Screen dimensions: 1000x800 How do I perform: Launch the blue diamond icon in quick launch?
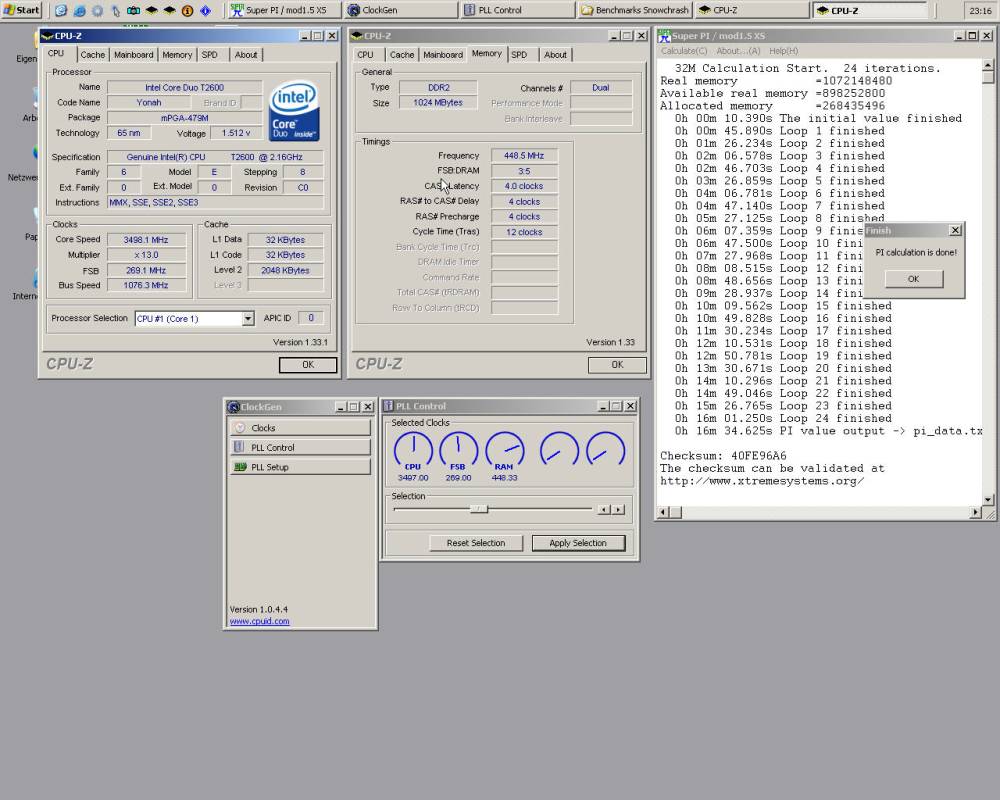point(205,10)
